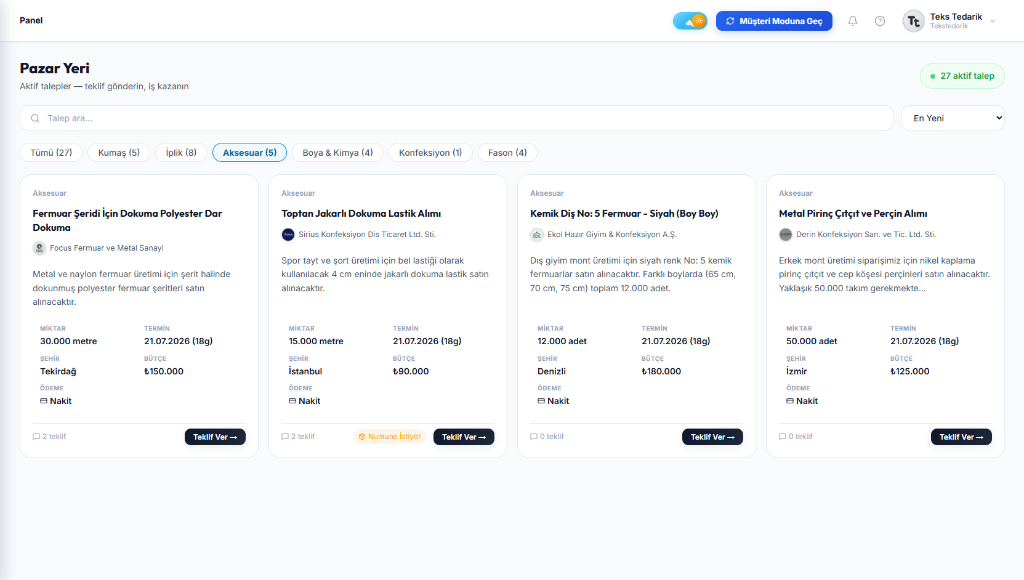Click Teklif Ver on the Kemik Diş Fermuar card
Screen dimensions: 1024x580
click(712, 437)
